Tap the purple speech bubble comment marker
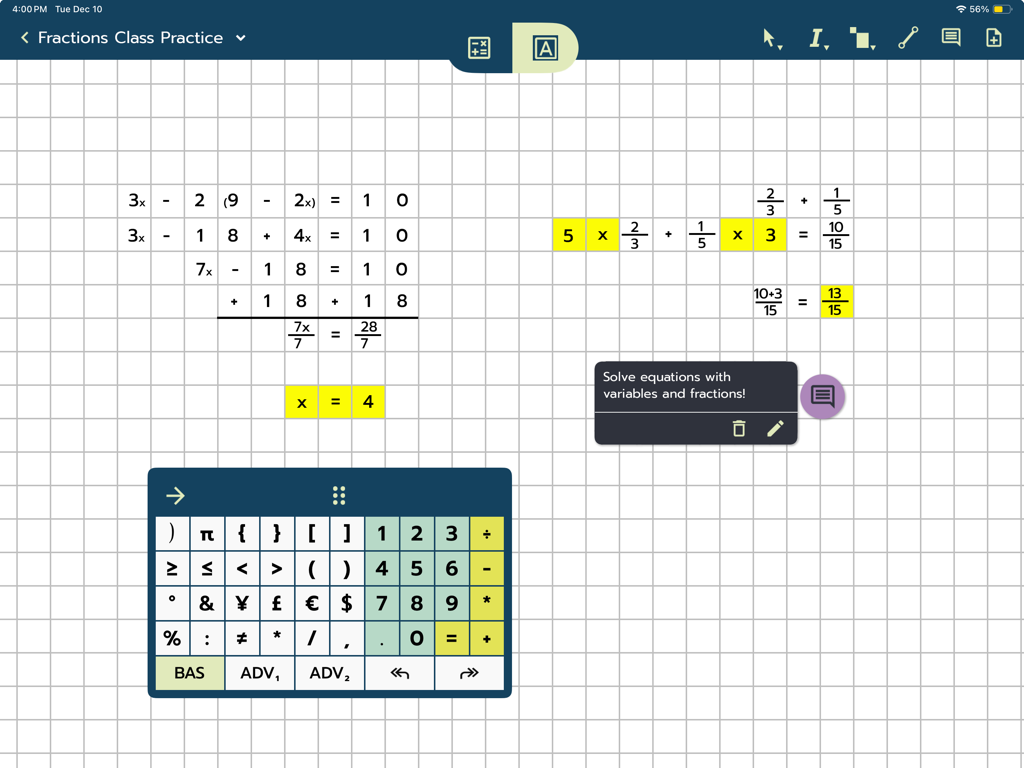The image size is (1024, 768). (x=822, y=396)
